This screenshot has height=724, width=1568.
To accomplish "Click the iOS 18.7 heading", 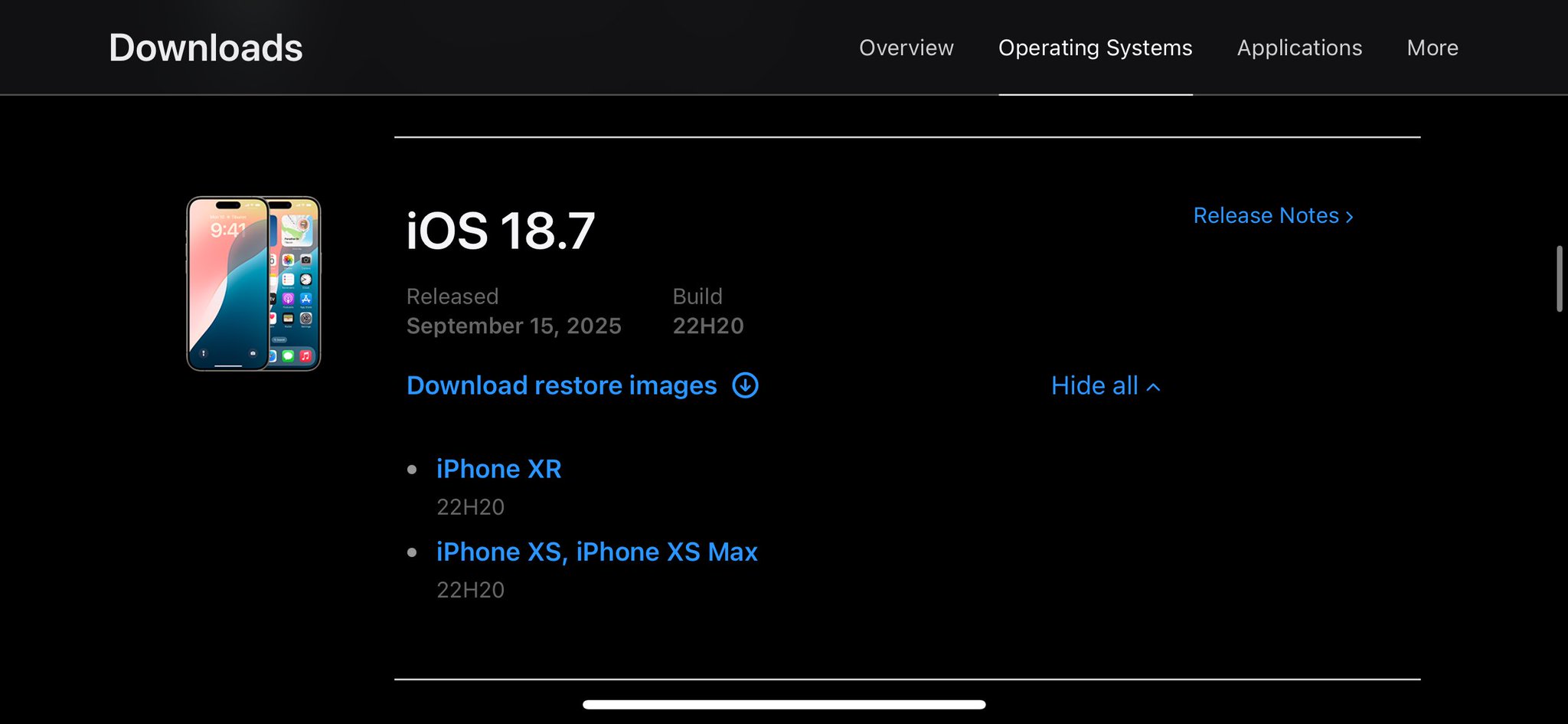I will [x=500, y=231].
